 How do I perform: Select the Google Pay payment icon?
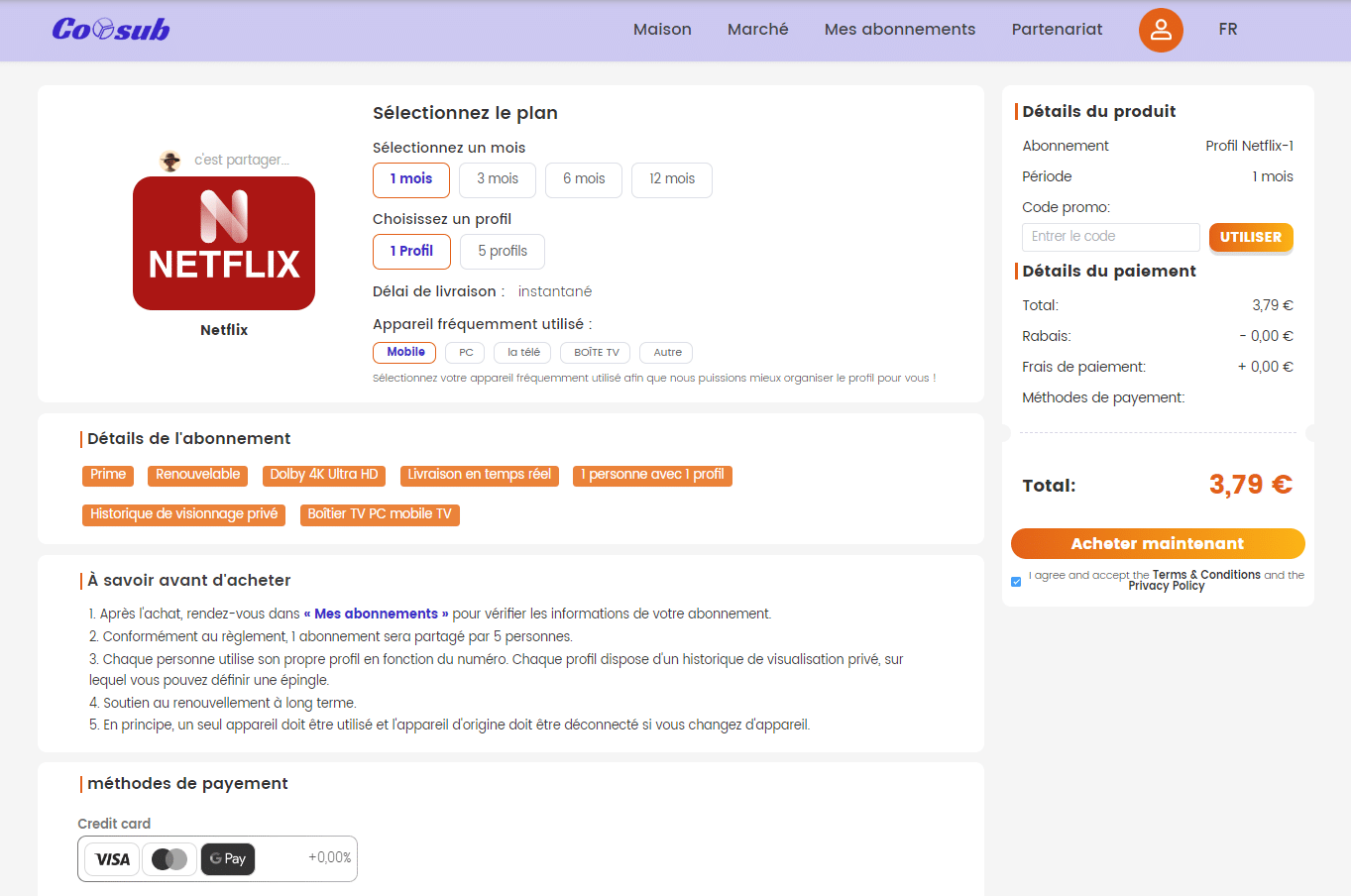click(x=228, y=859)
